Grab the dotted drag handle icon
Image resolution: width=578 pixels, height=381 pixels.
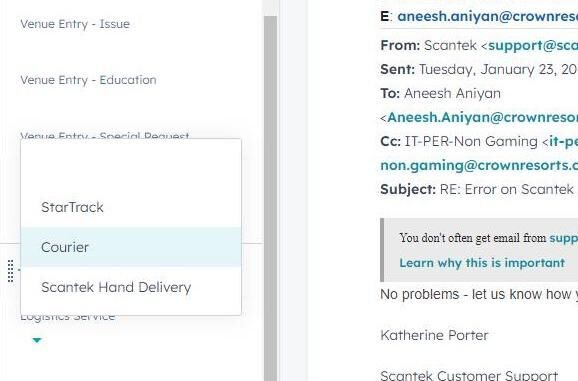11,271
